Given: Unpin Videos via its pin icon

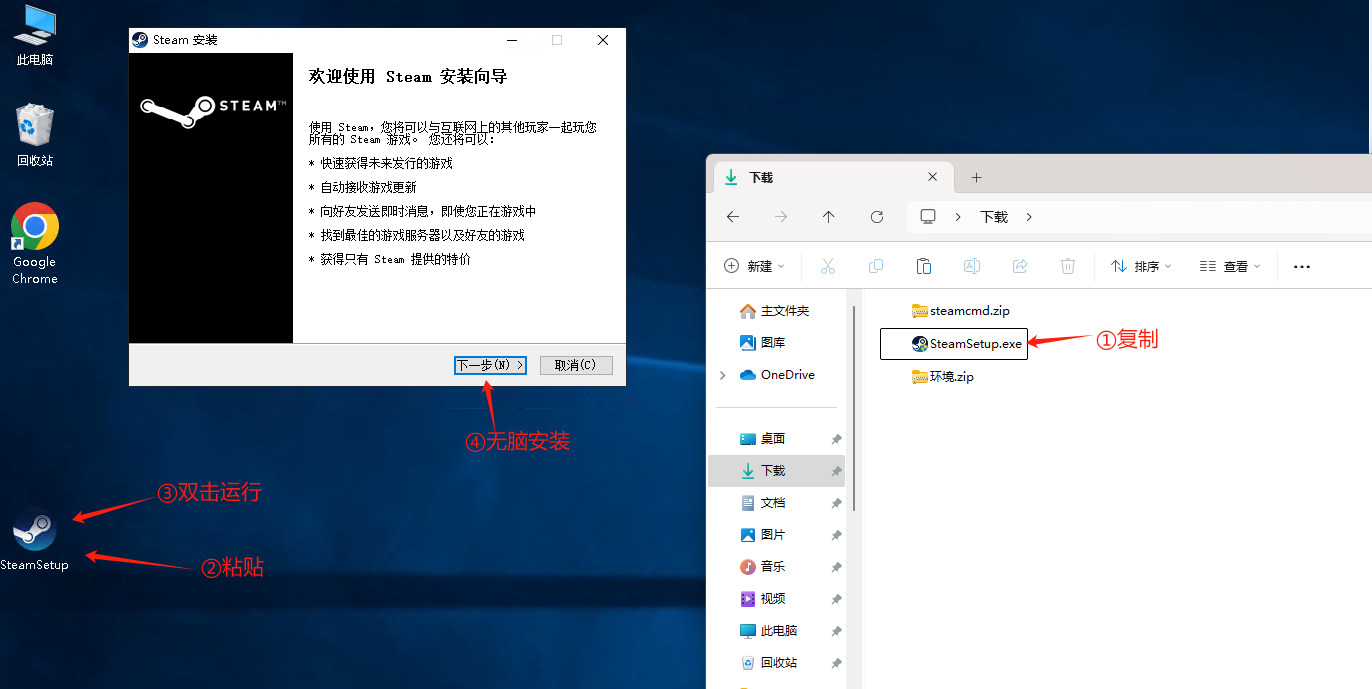Looking at the screenshot, I should (x=836, y=599).
